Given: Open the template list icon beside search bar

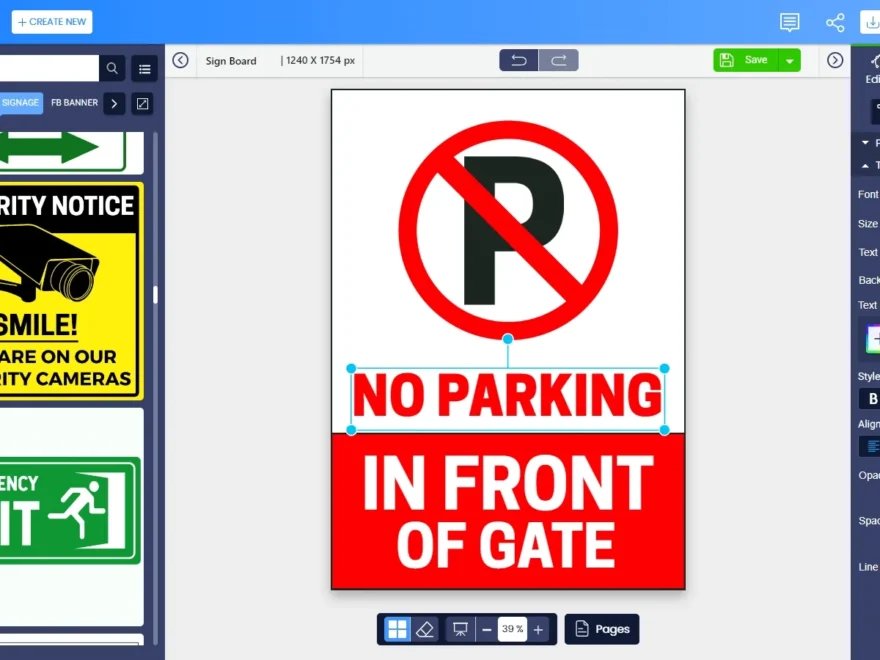Looking at the screenshot, I should click(144, 68).
